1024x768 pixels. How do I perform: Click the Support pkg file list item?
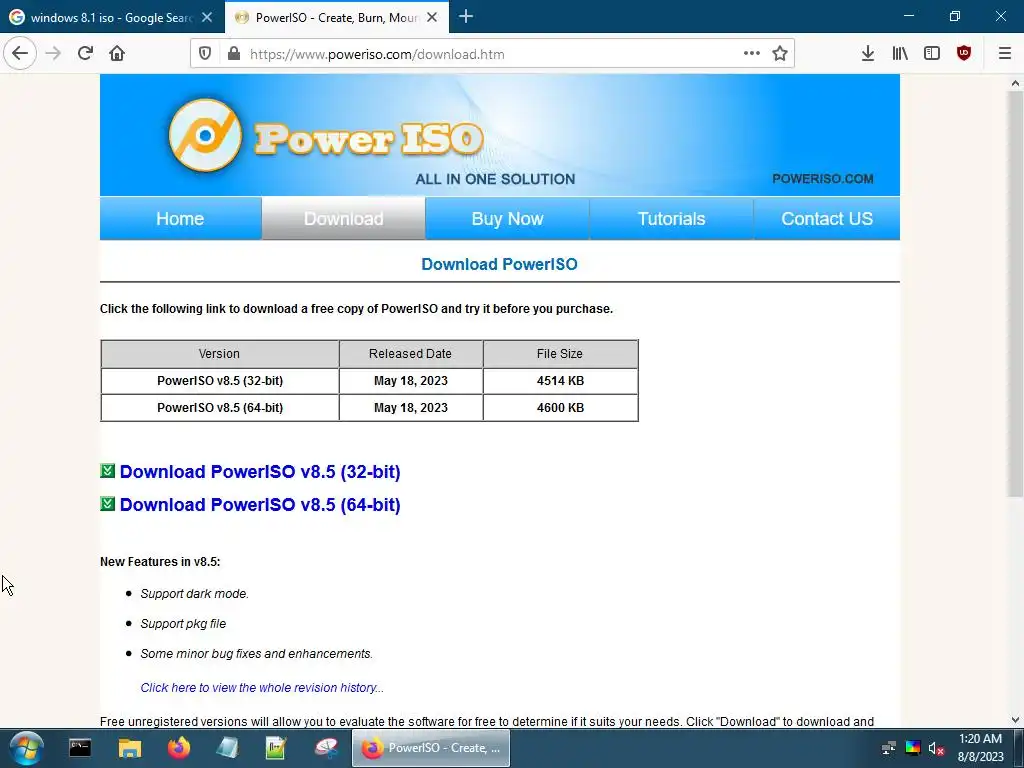[184, 624]
